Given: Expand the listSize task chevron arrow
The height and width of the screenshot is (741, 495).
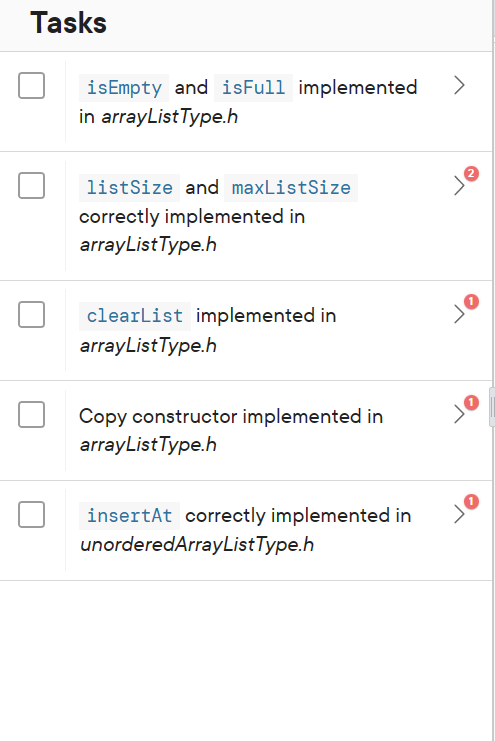Looking at the screenshot, I should (x=459, y=186).
